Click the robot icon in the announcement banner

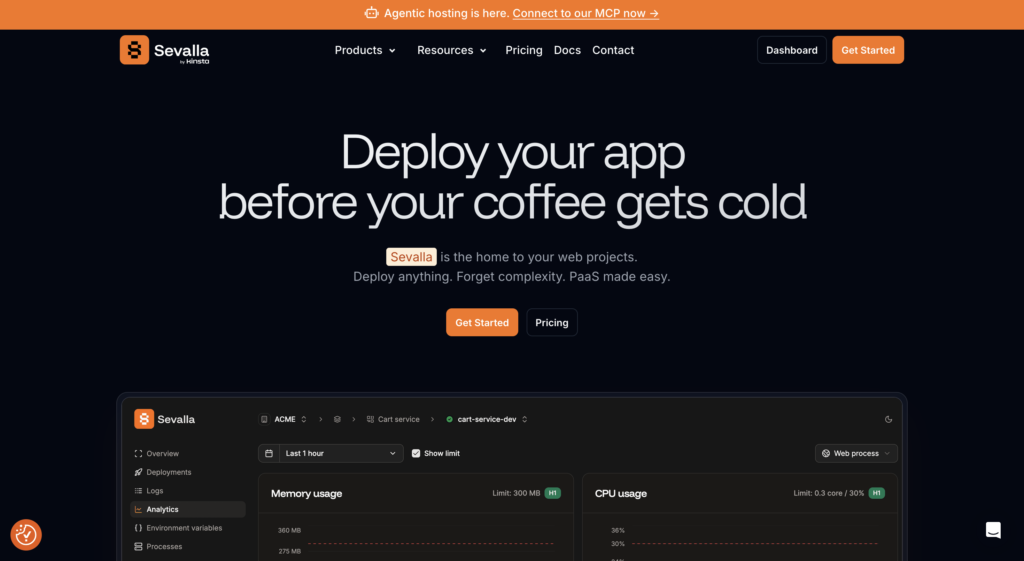pyautogui.click(x=372, y=13)
